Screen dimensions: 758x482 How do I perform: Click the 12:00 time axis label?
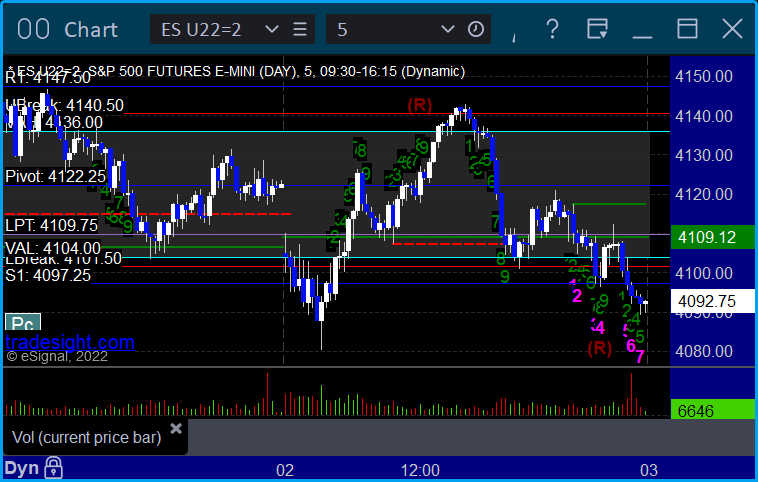[x=420, y=470]
